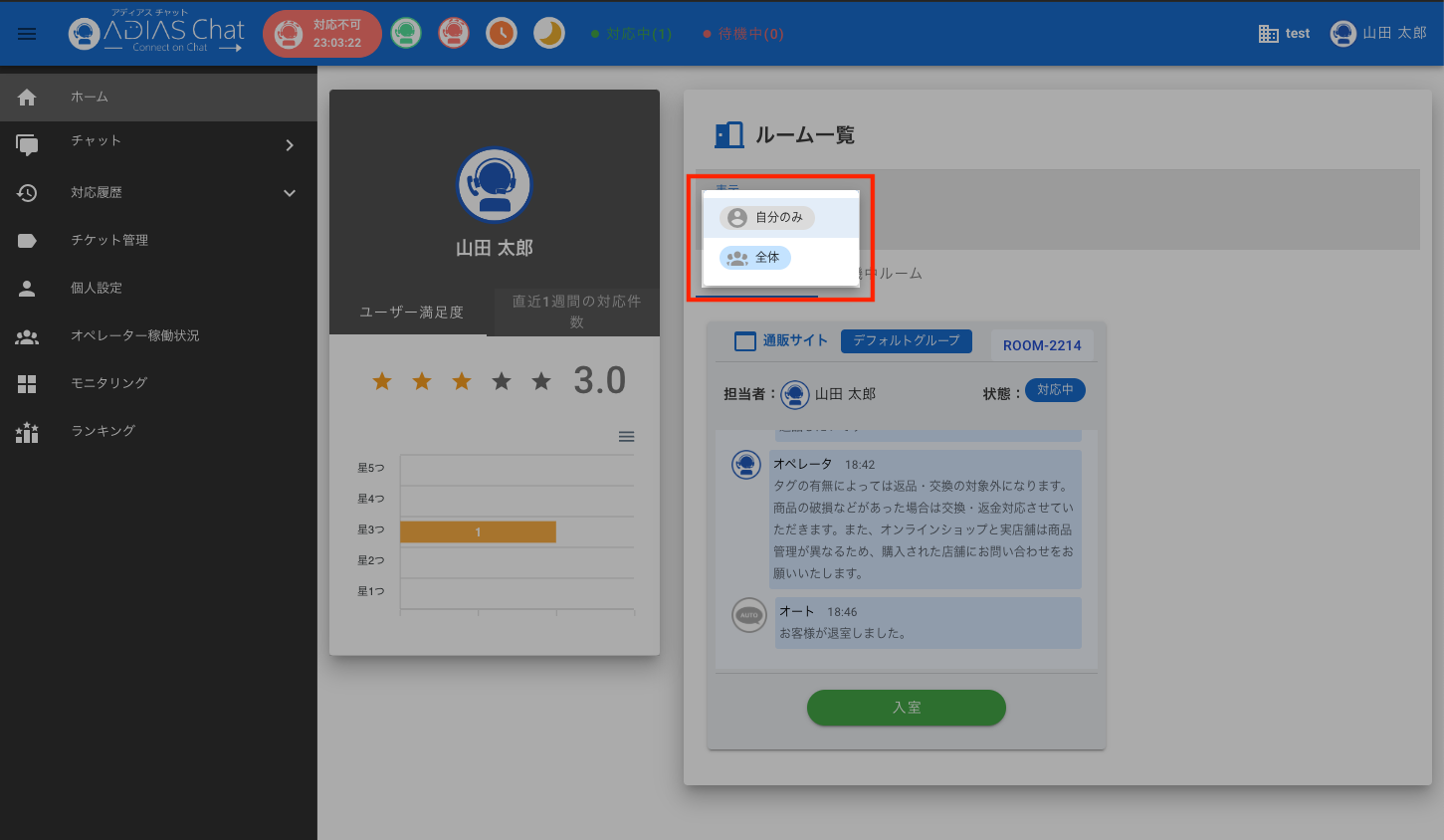Click the red operator unavailable status icon
The width and height of the screenshot is (1444, 840).
coord(454,34)
